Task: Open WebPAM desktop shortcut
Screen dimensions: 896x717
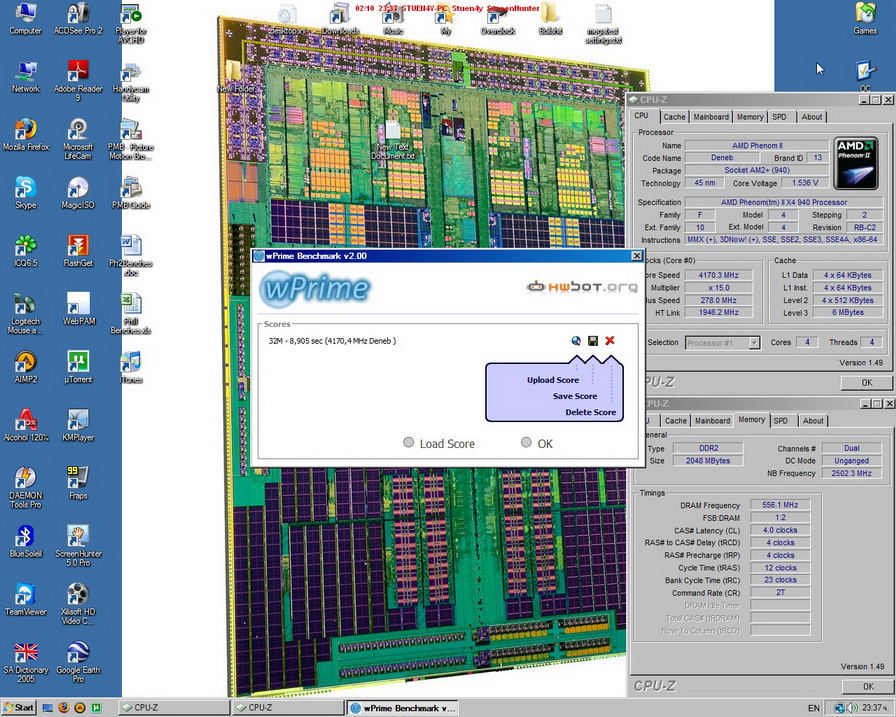Action: click(x=78, y=309)
